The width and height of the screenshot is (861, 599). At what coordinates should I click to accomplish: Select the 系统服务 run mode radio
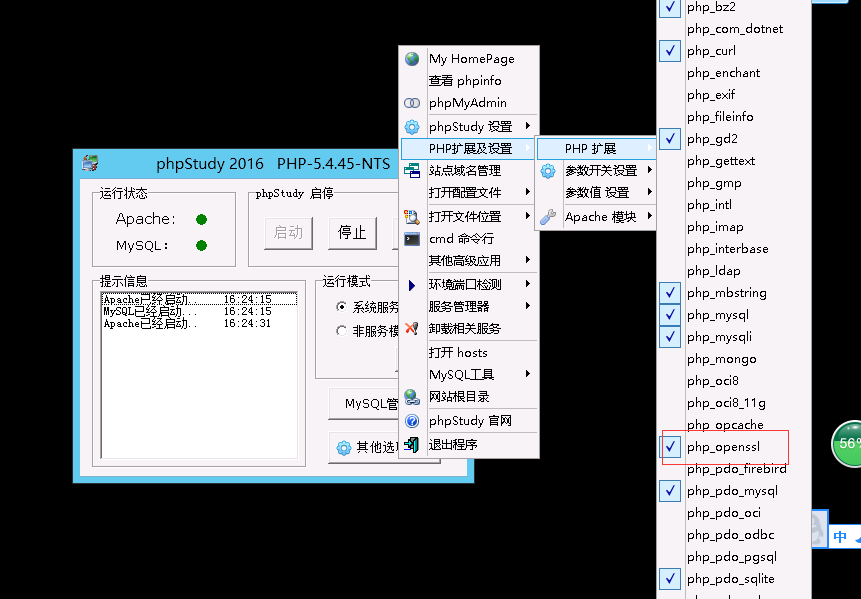tap(342, 307)
